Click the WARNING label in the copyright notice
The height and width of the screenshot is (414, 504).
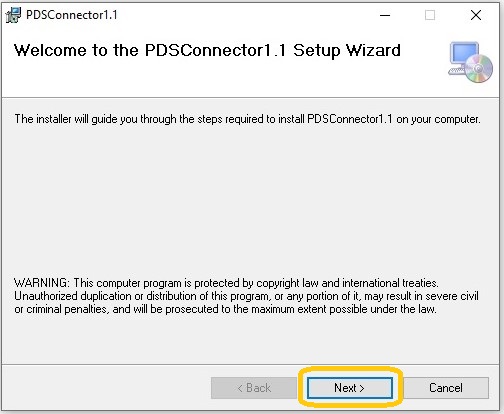click(x=42, y=283)
